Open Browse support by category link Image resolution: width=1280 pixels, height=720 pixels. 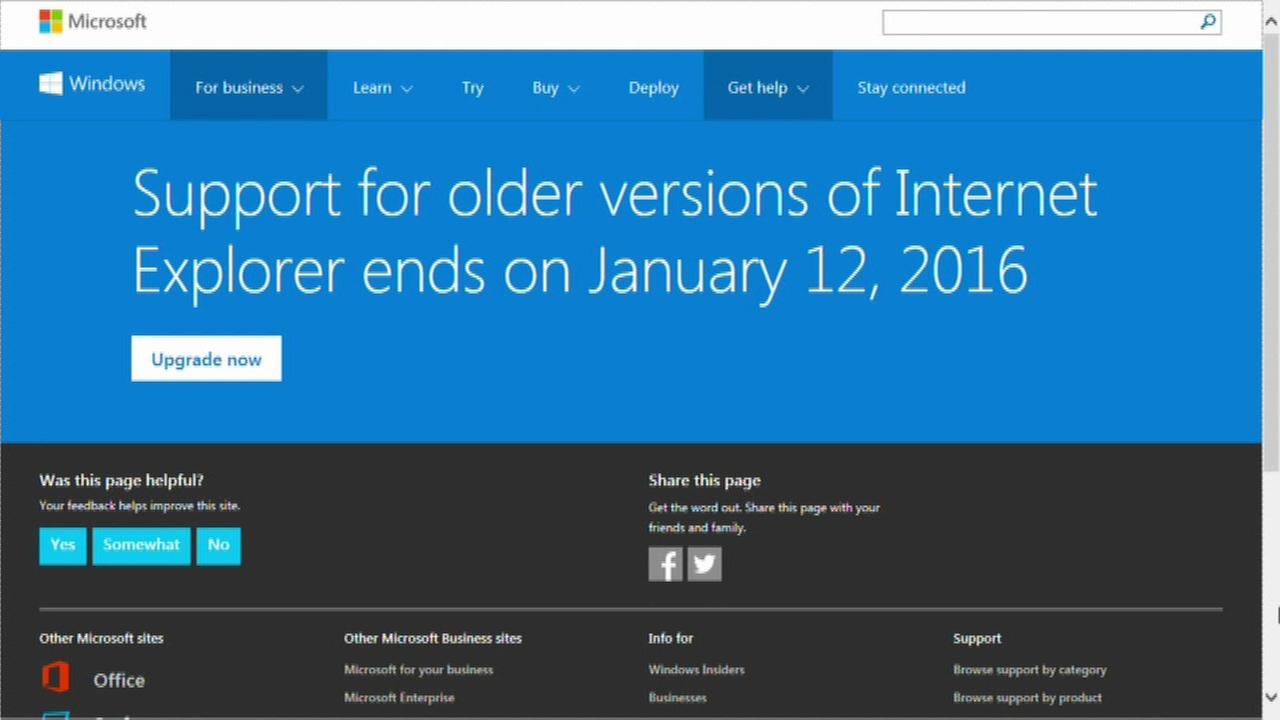[1030, 670]
